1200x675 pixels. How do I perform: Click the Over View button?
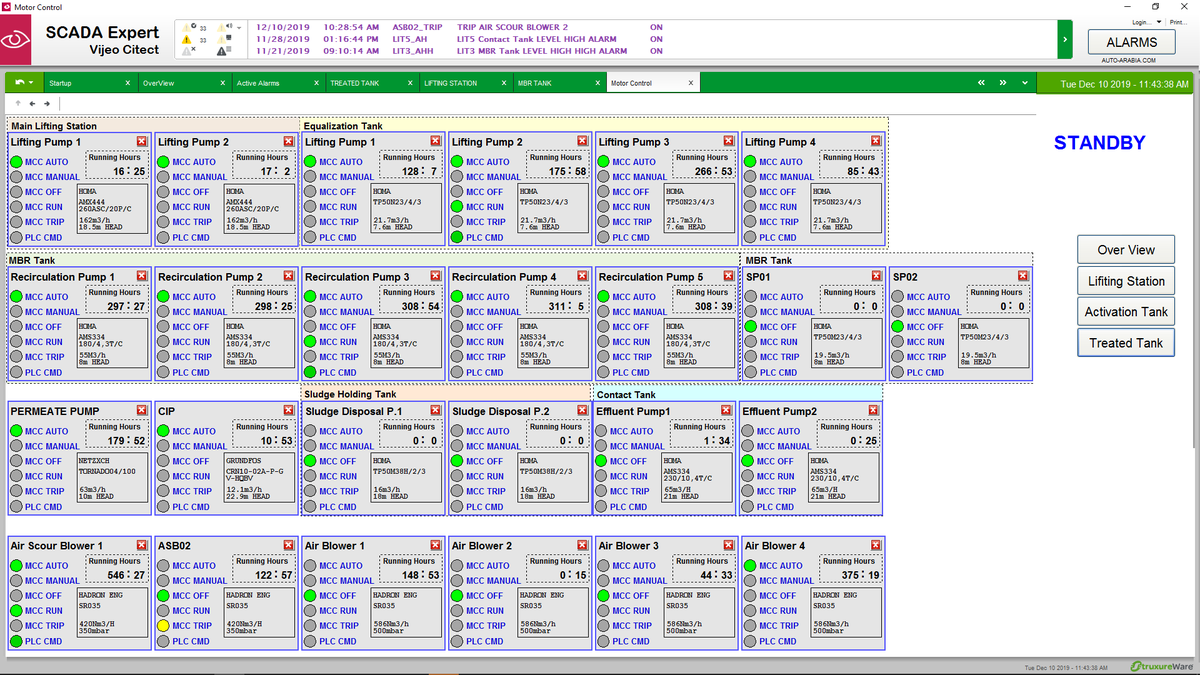click(x=1126, y=250)
